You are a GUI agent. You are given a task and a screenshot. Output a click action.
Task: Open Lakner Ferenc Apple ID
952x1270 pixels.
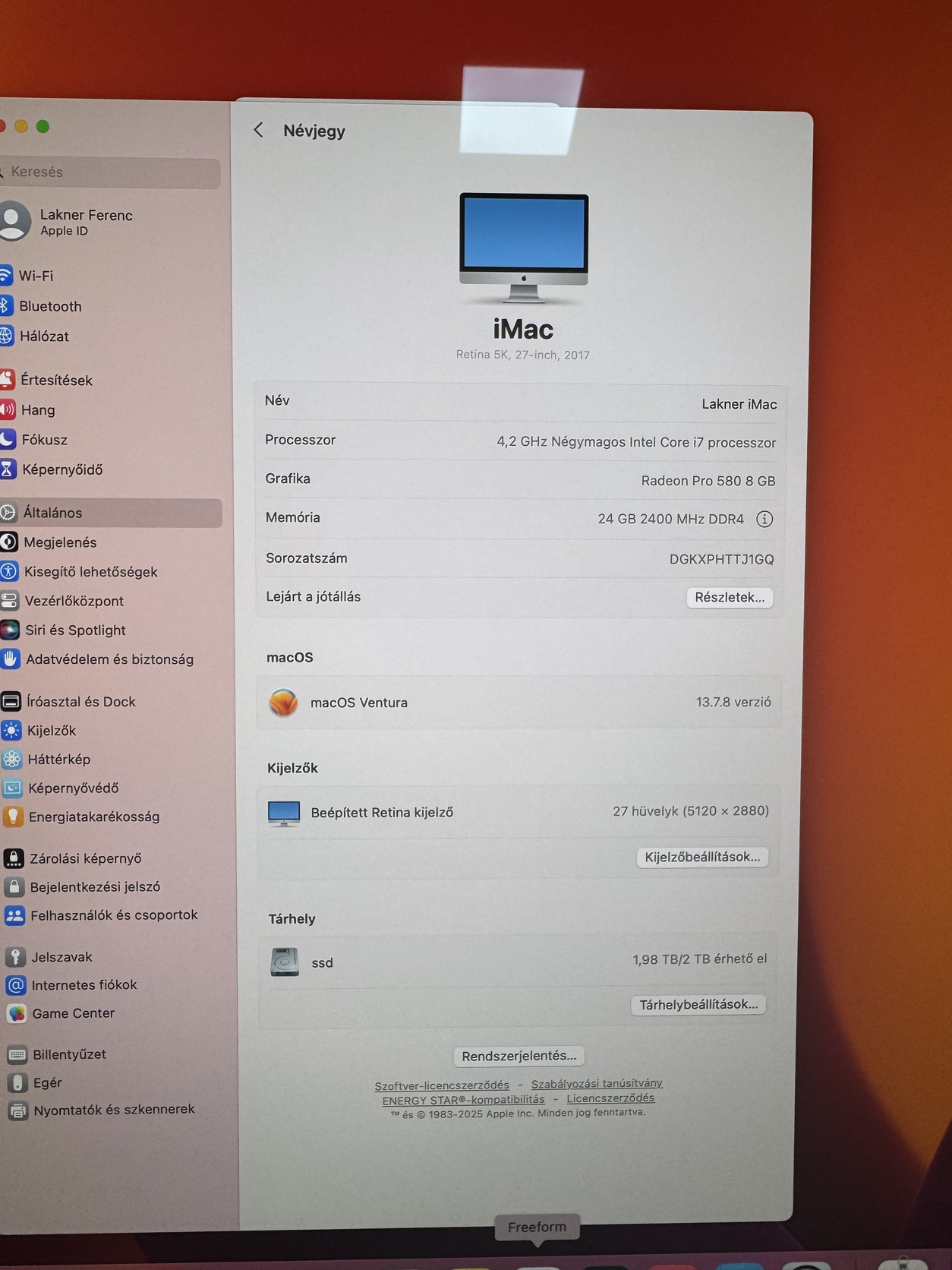[68, 221]
